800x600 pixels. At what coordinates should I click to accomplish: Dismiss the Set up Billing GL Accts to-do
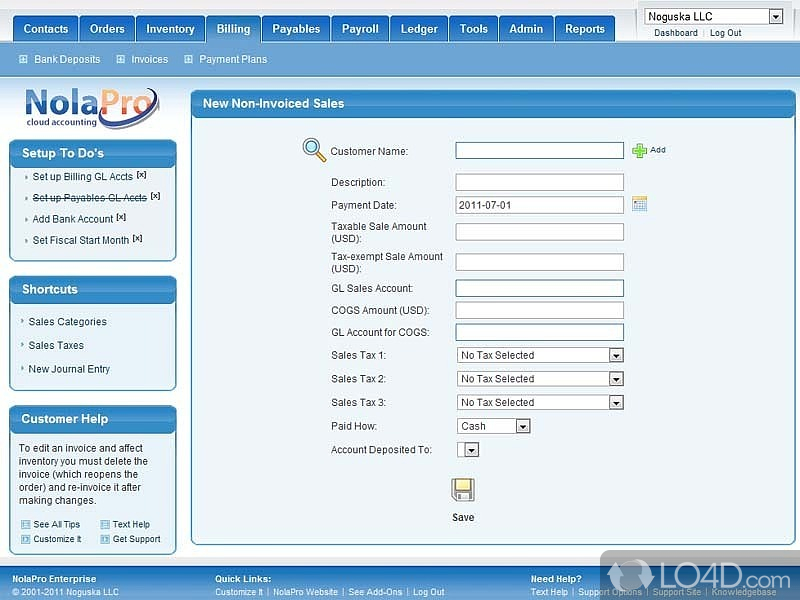[142, 175]
